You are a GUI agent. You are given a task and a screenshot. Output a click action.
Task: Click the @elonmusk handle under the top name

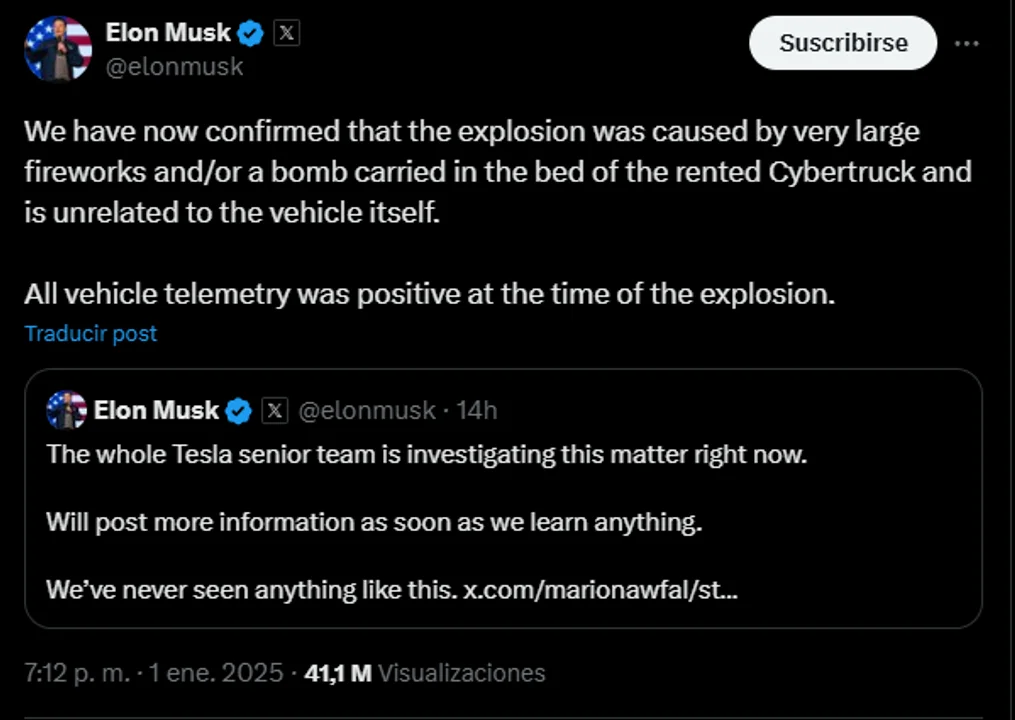(x=174, y=66)
